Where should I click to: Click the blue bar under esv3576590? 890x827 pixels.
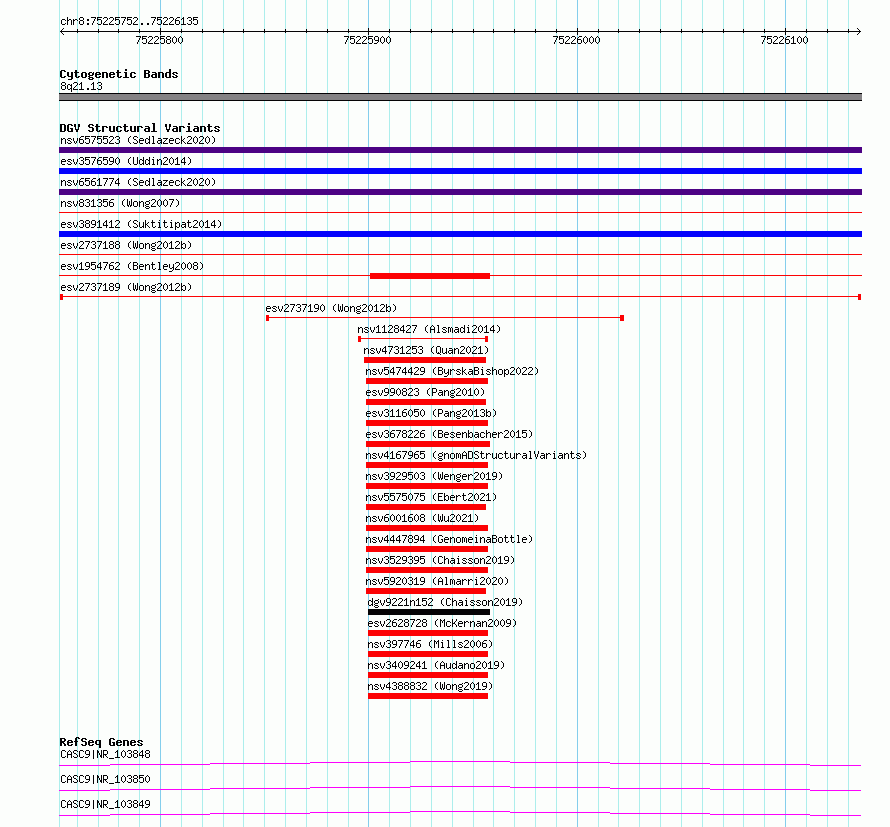pyautogui.click(x=460, y=171)
